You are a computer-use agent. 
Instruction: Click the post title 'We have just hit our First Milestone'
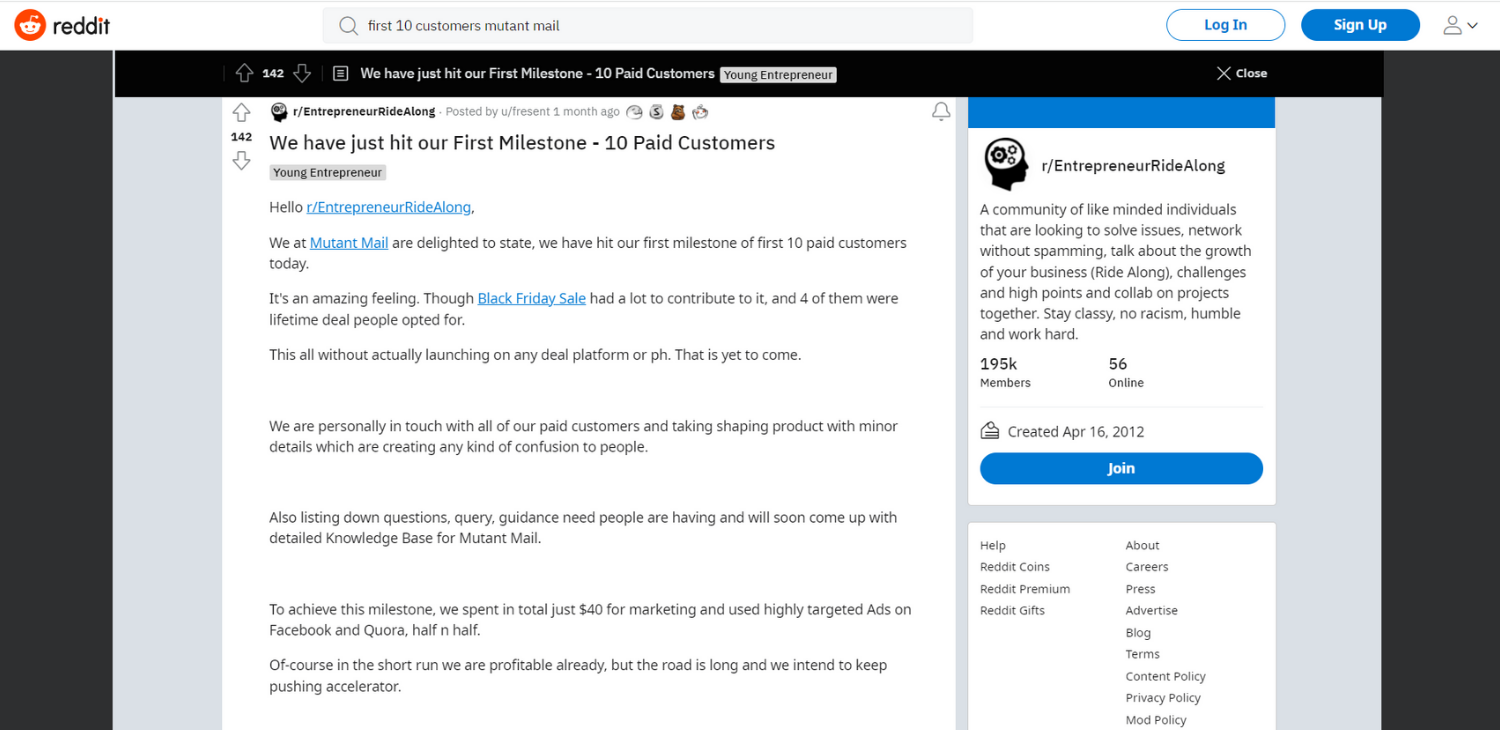[x=522, y=143]
